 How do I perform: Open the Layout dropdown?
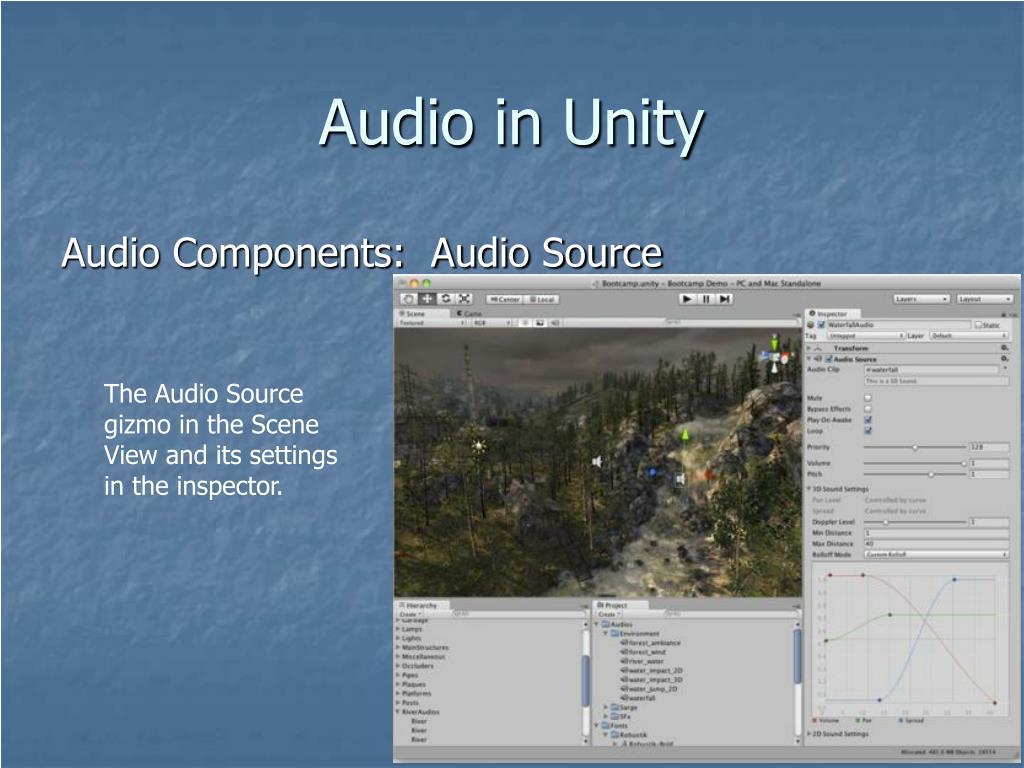coord(984,298)
